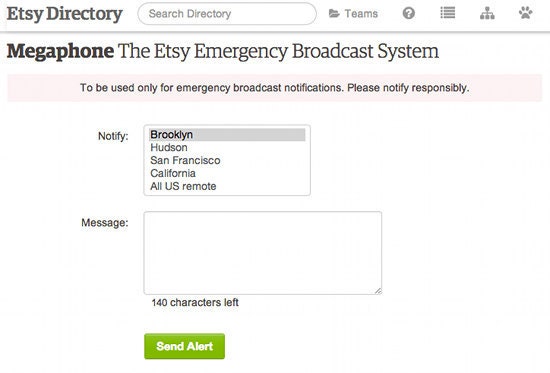Click inside the Message text area
The width and height of the screenshot is (550, 373).
(x=263, y=253)
